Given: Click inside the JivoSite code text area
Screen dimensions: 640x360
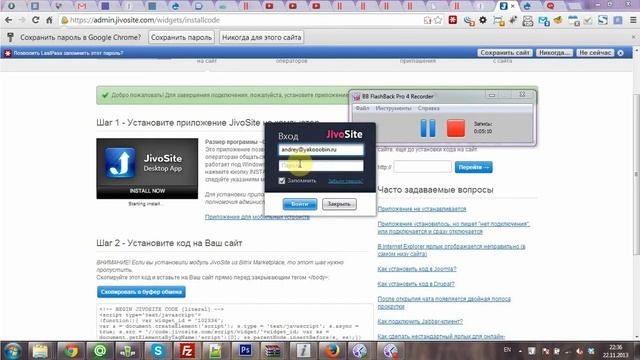Looking at the screenshot, I should pyautogui.click(x=234, y=322).
